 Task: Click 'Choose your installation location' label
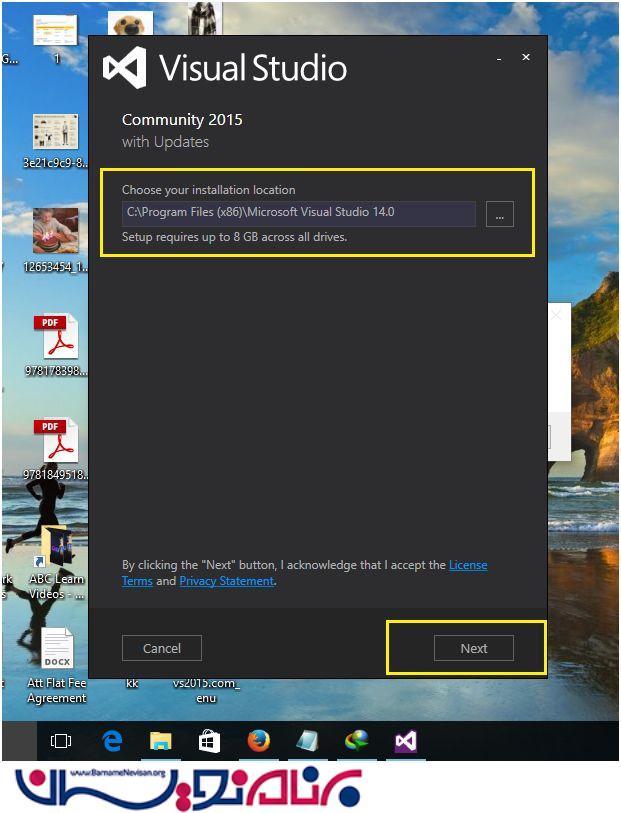pos(208,190)
